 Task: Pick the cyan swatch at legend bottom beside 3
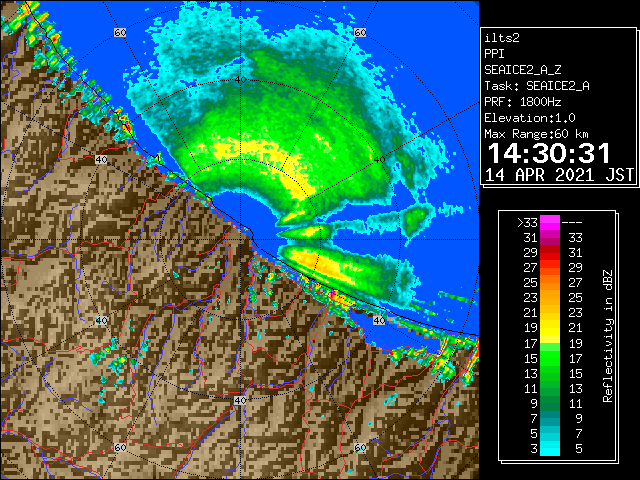pos(550,448)
